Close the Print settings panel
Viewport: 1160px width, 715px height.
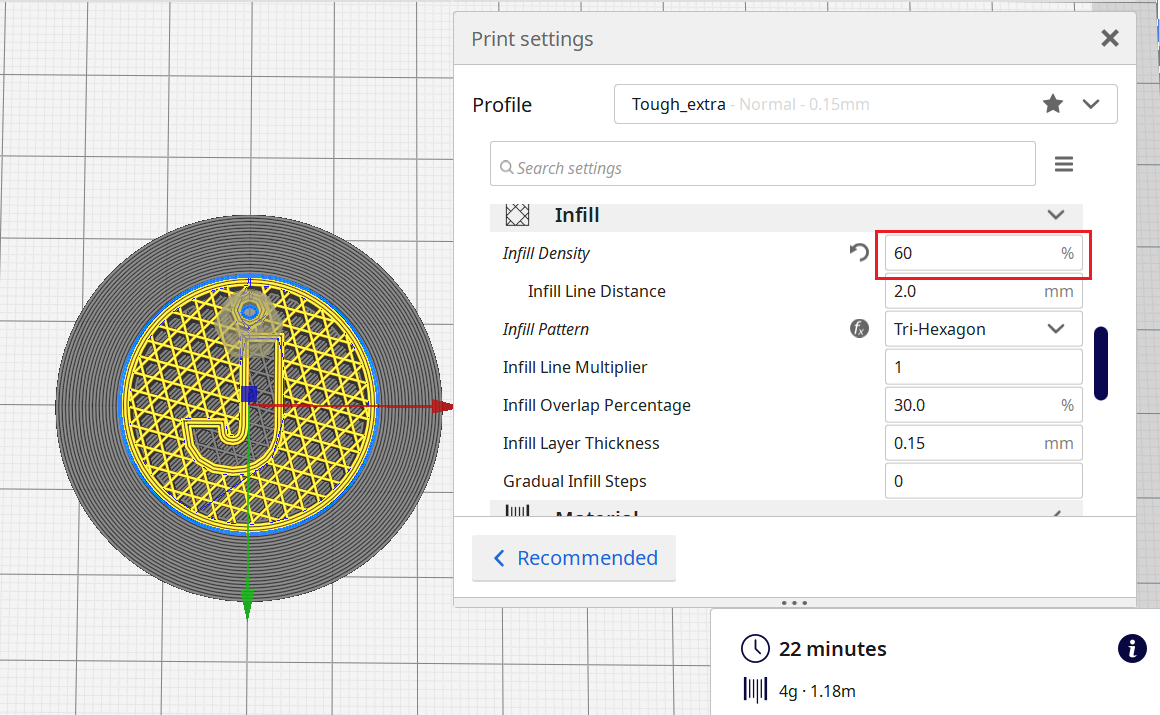click(x=1109, y=39)
